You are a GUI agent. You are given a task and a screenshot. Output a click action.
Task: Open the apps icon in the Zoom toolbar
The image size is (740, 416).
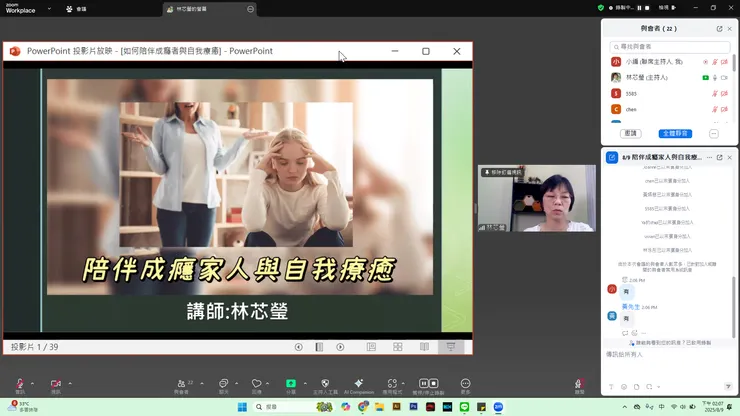[x=392, y=383]
